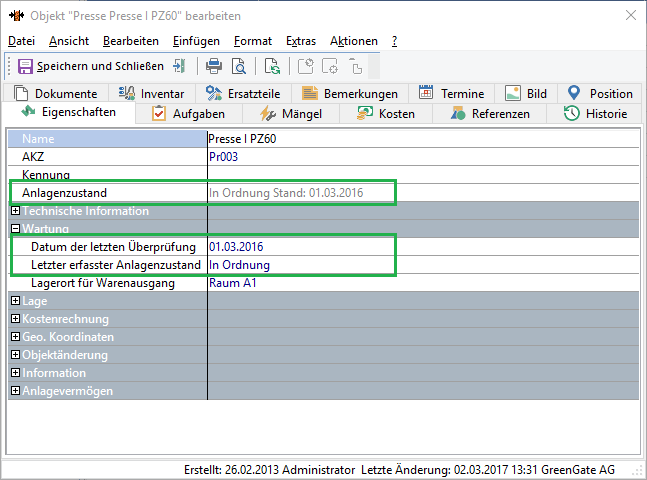Select Lagerort für Warenausgang label
Image resolution: width=647 pixels, height=480 pixels.
pos(103,283)
